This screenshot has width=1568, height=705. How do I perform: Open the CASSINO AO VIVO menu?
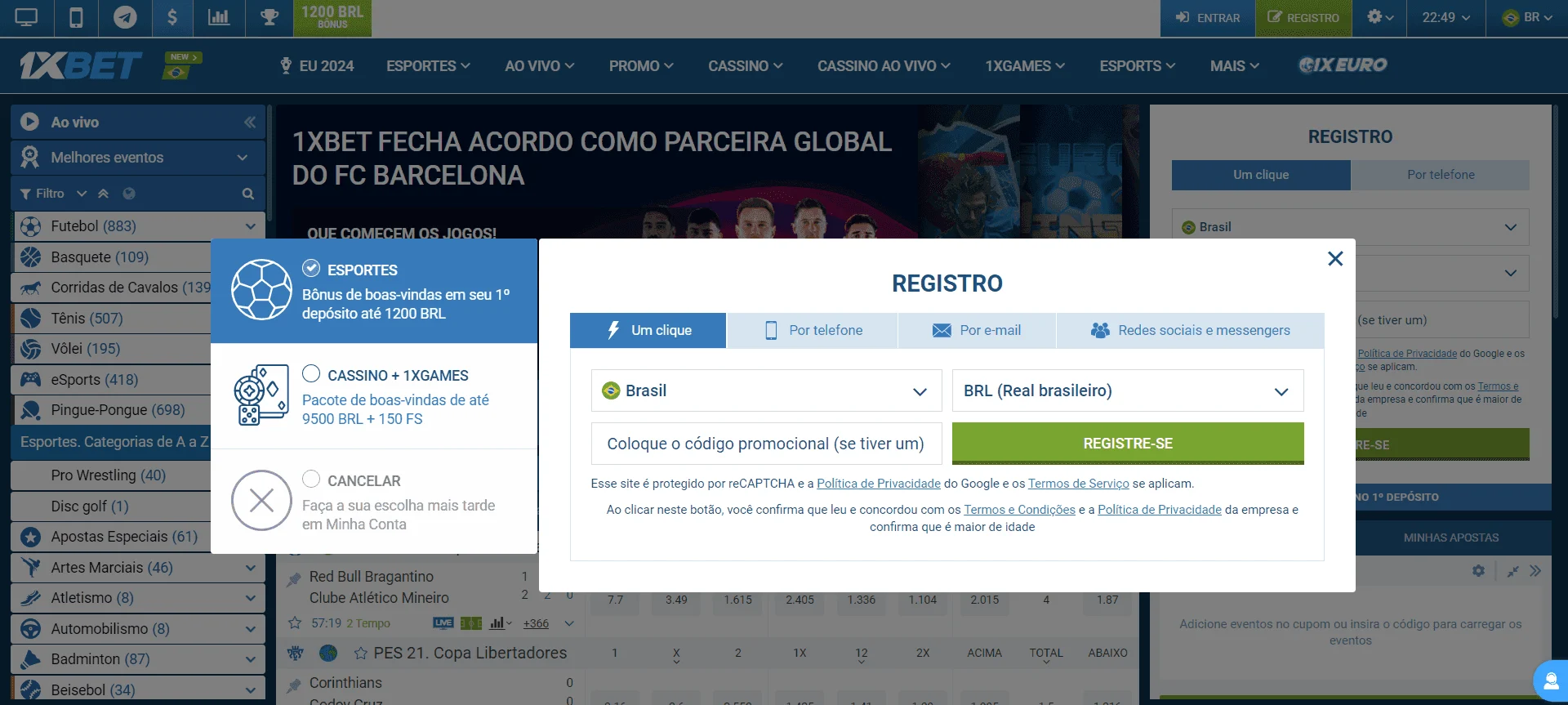click(884, 66)
